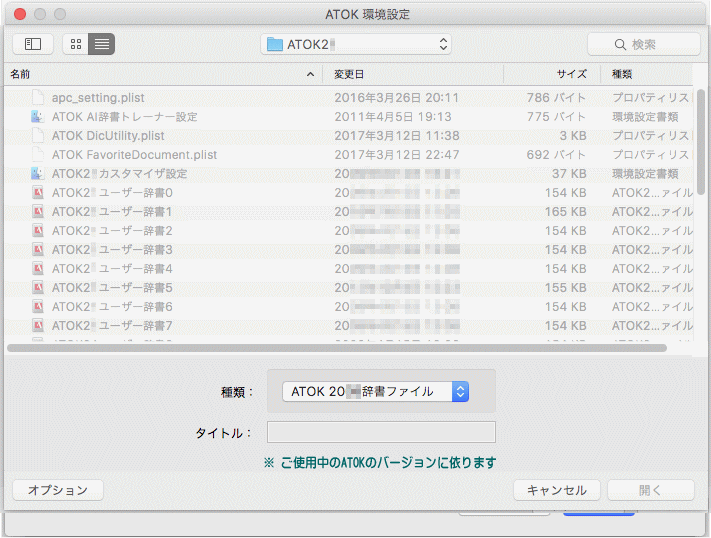Click the 692 バイト size value

[556, 155]
